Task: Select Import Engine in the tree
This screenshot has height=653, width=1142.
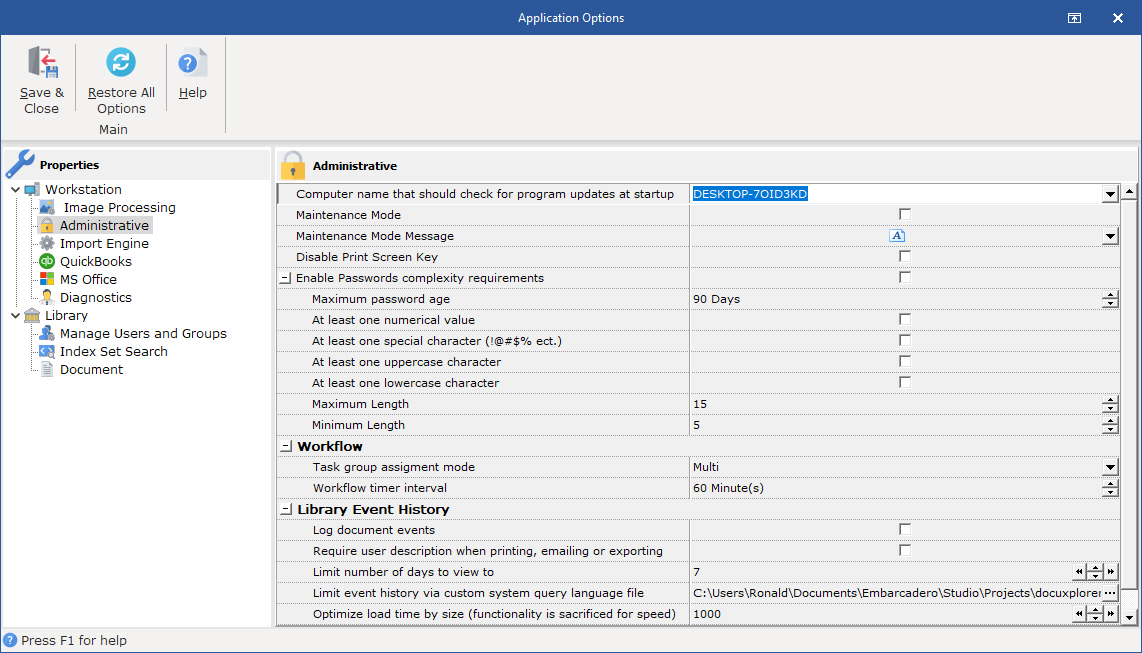Action: coord(104,243)
